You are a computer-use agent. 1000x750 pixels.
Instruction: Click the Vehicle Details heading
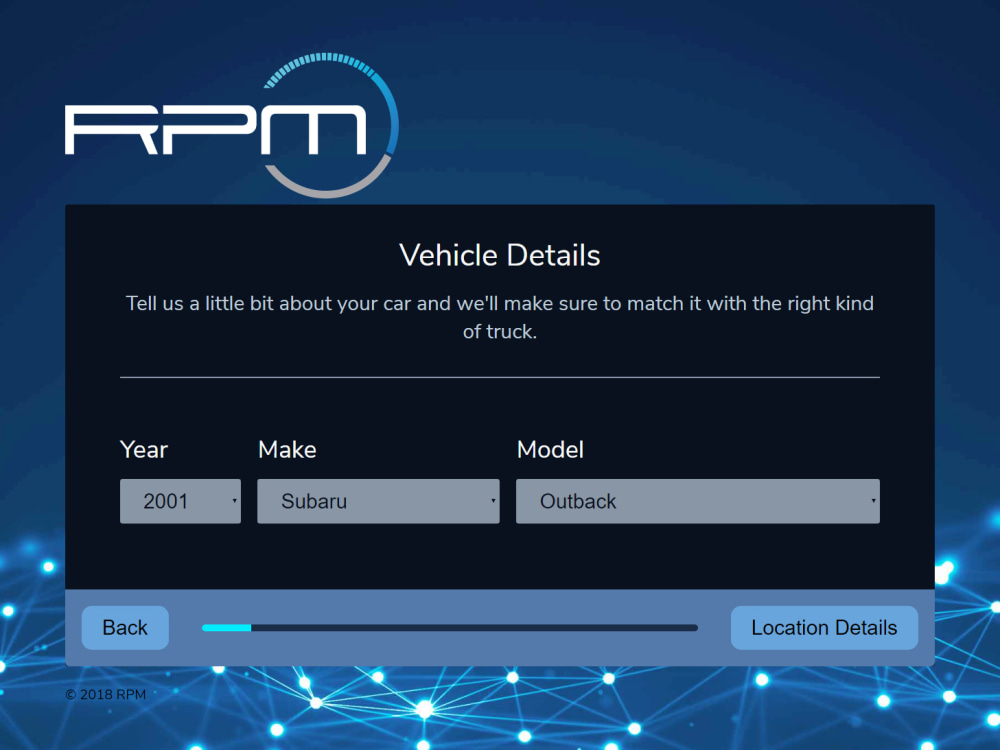[x=500, y=255]
